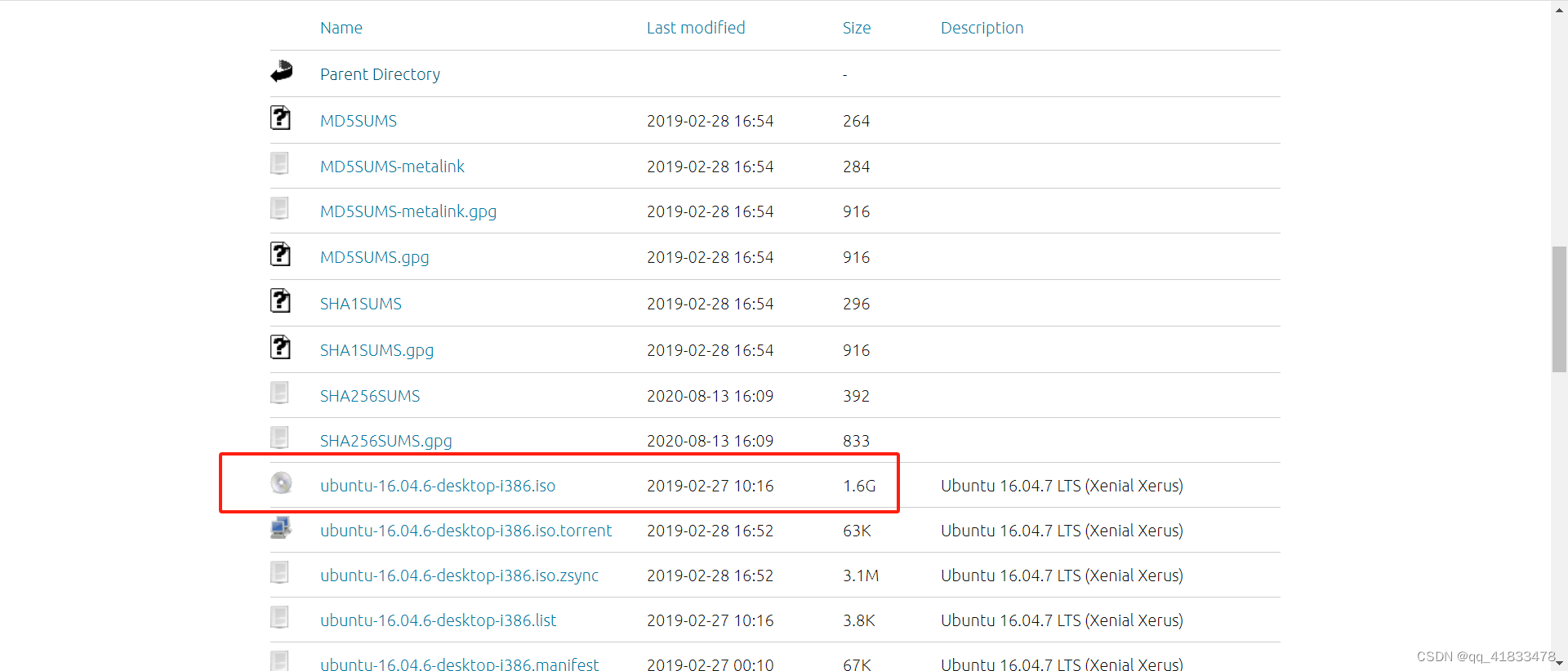The height and width of the screenshot is (671, 1568).
Task: Click the 296 size of SHA1SUMS
Action: point(857,304)
